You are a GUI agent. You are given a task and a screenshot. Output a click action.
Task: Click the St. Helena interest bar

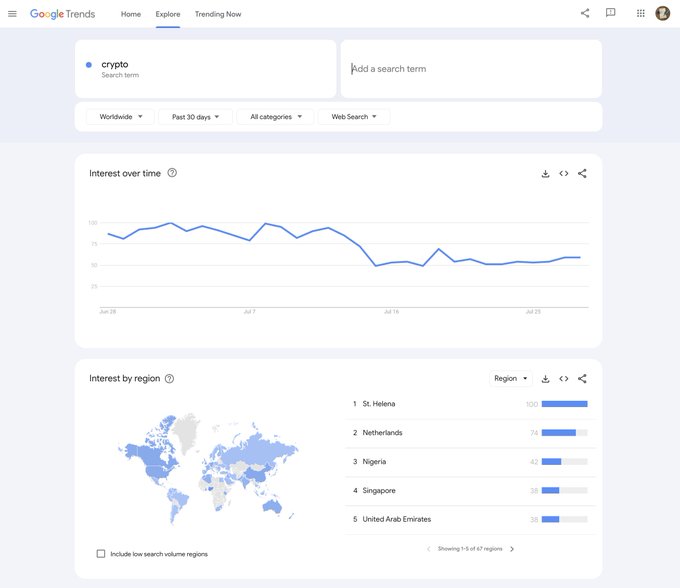pyautogui.click(x=565, y=404)
